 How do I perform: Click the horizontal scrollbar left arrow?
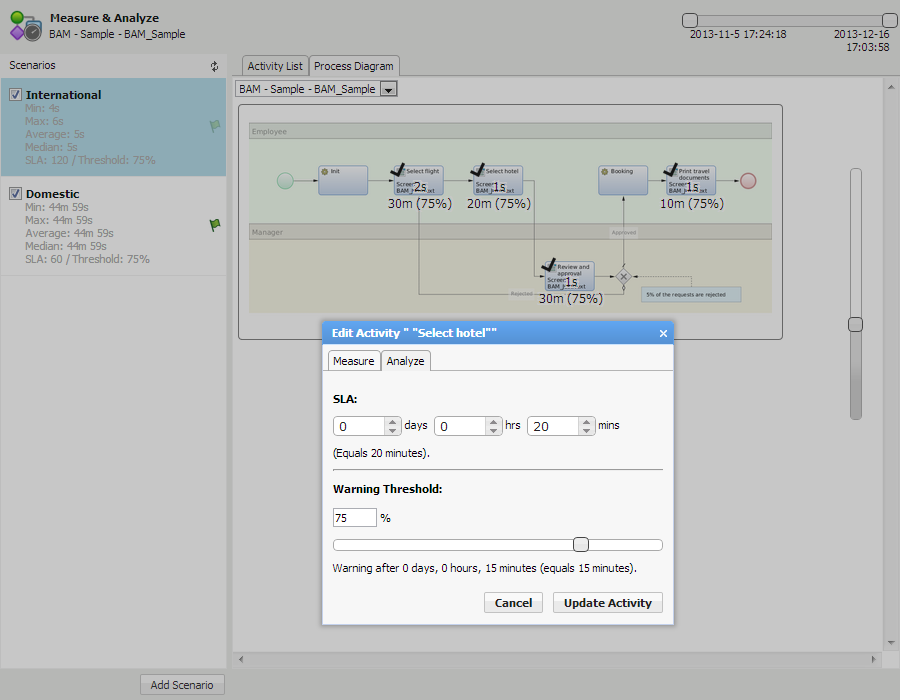241,659
